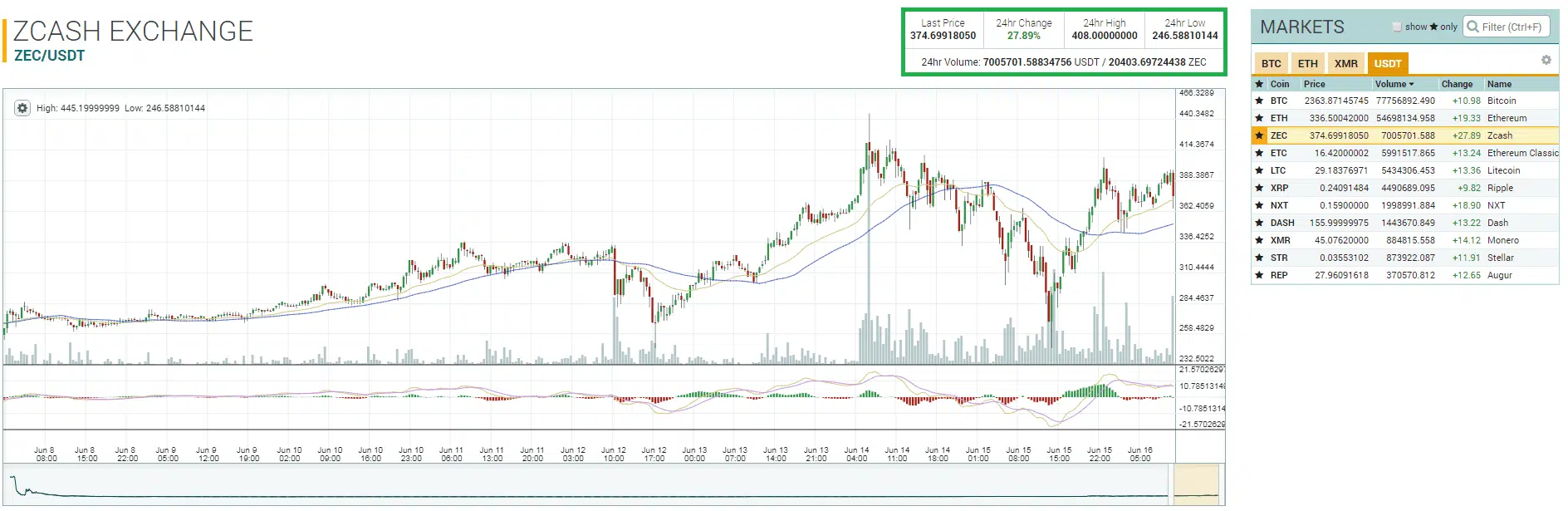Open the Dash market by its name
Viewport: 1568px width, 511px height.
pyautogui.click(x=1497, y=223)
